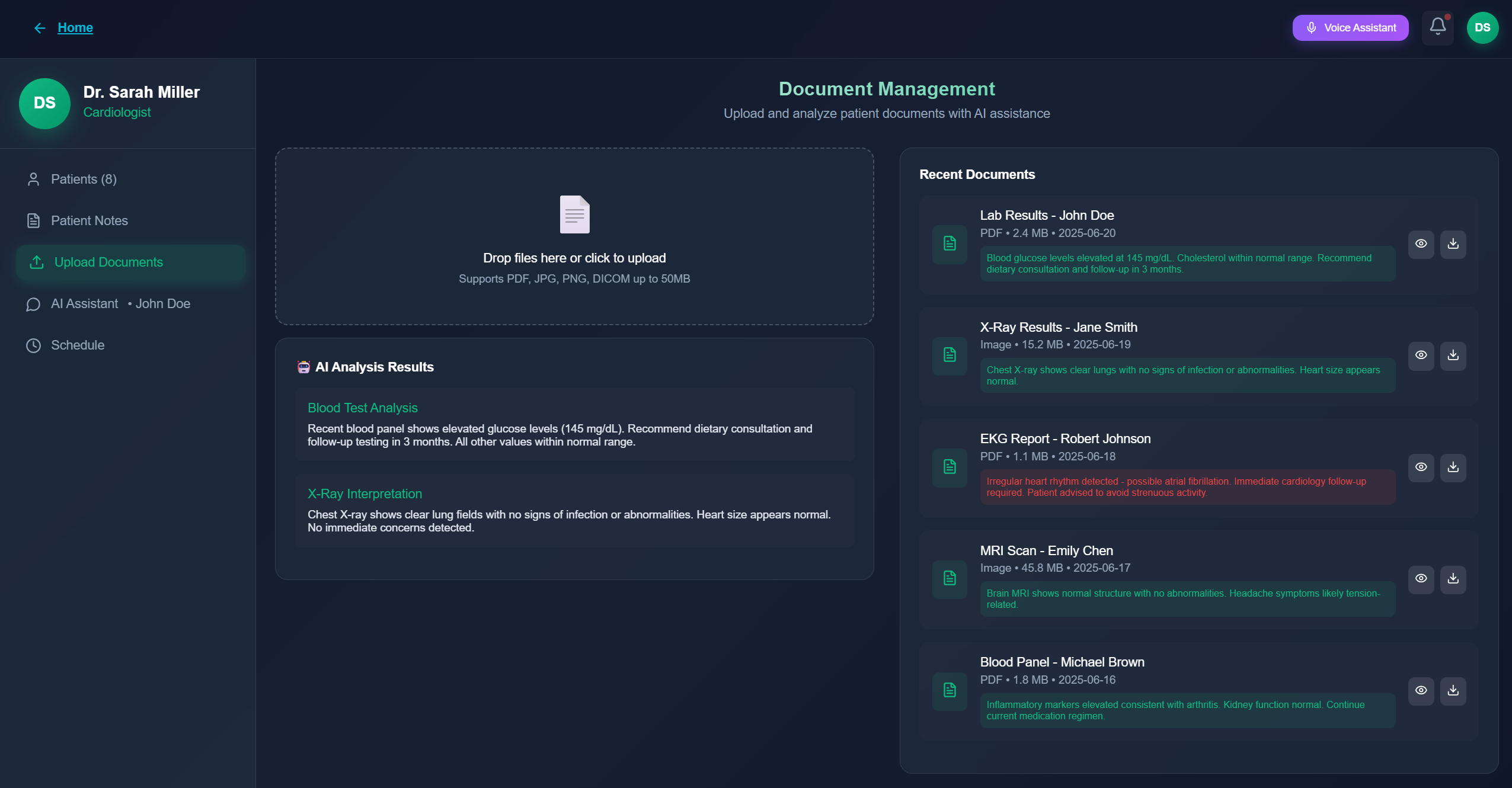Click the DS avatar in top right
The height and width of the screenshot is (788, 1512).
1482,28
